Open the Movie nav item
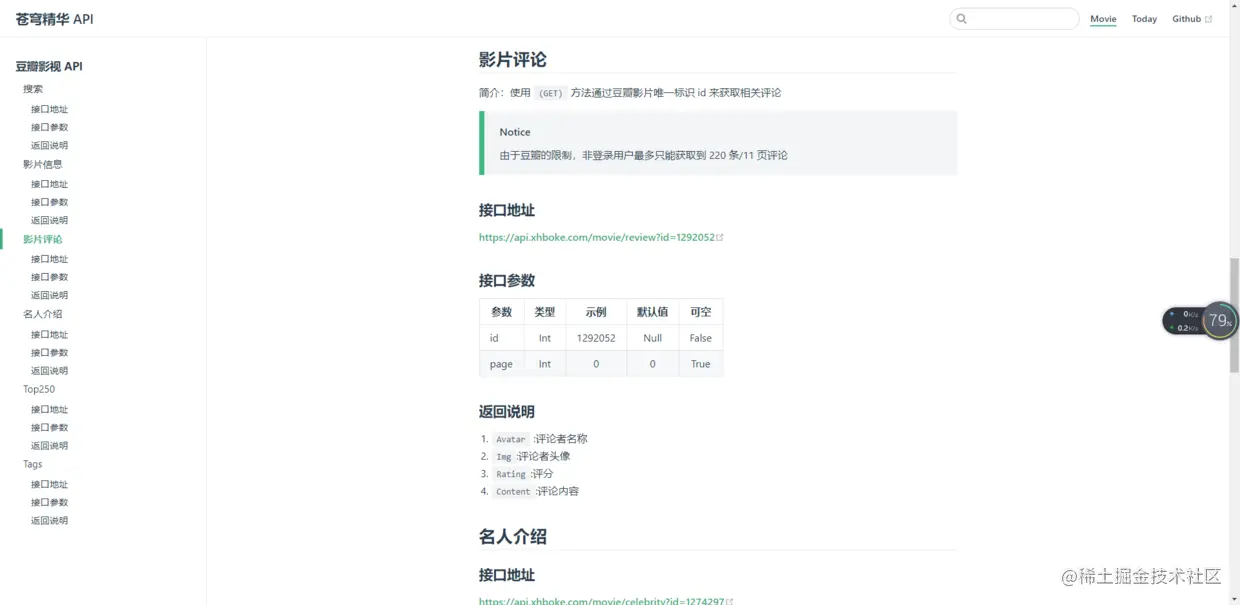 click(1103, 19)
